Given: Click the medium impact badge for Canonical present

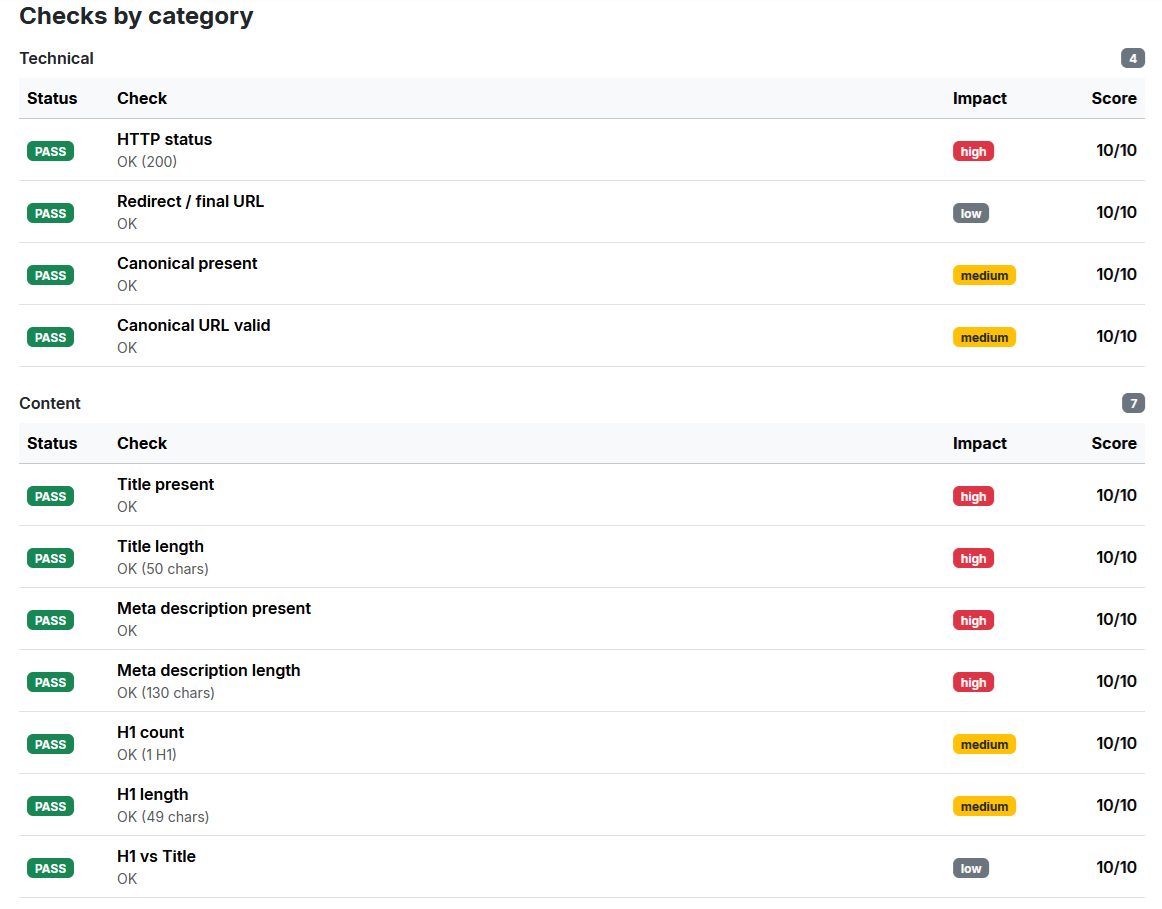Looking at the screenshot, I should (984, 276).
